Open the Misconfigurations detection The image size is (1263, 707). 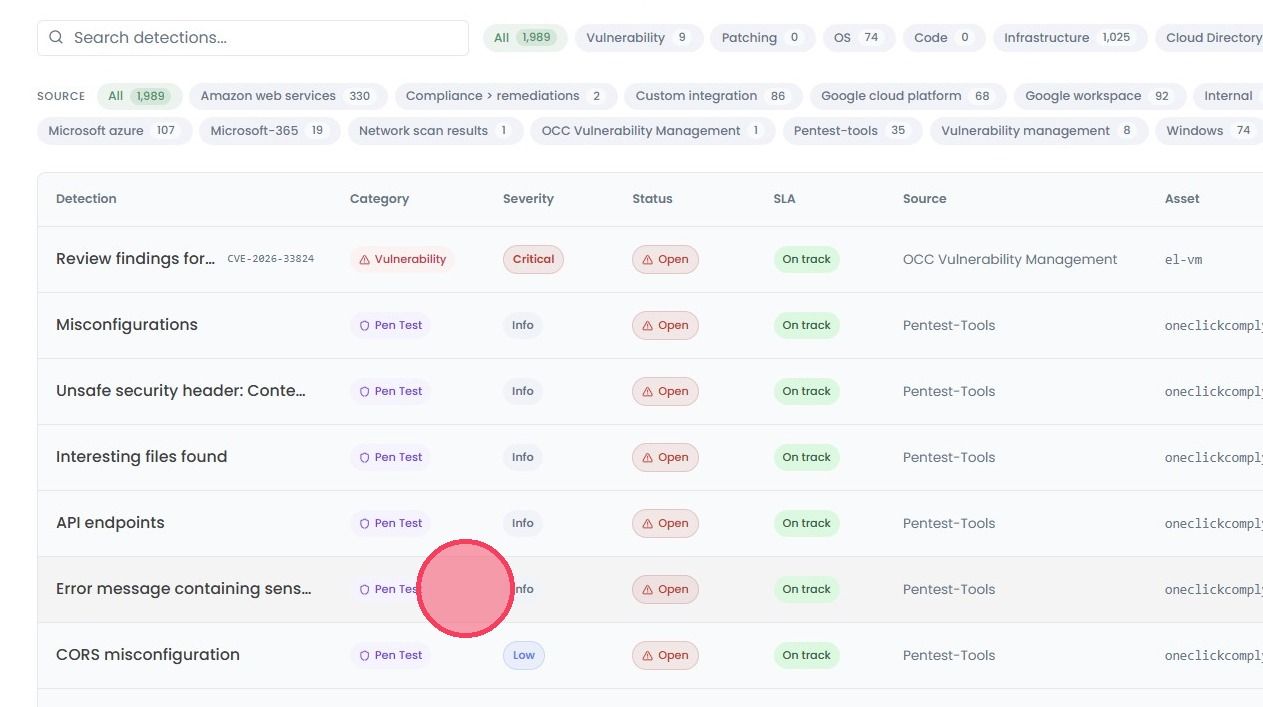point(127,325)
